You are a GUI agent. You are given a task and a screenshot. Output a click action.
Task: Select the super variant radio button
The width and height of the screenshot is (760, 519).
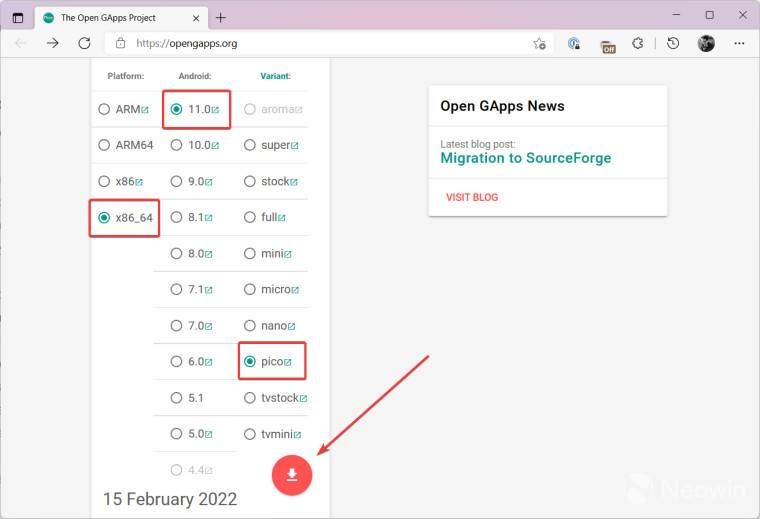(x=250, y=145)
